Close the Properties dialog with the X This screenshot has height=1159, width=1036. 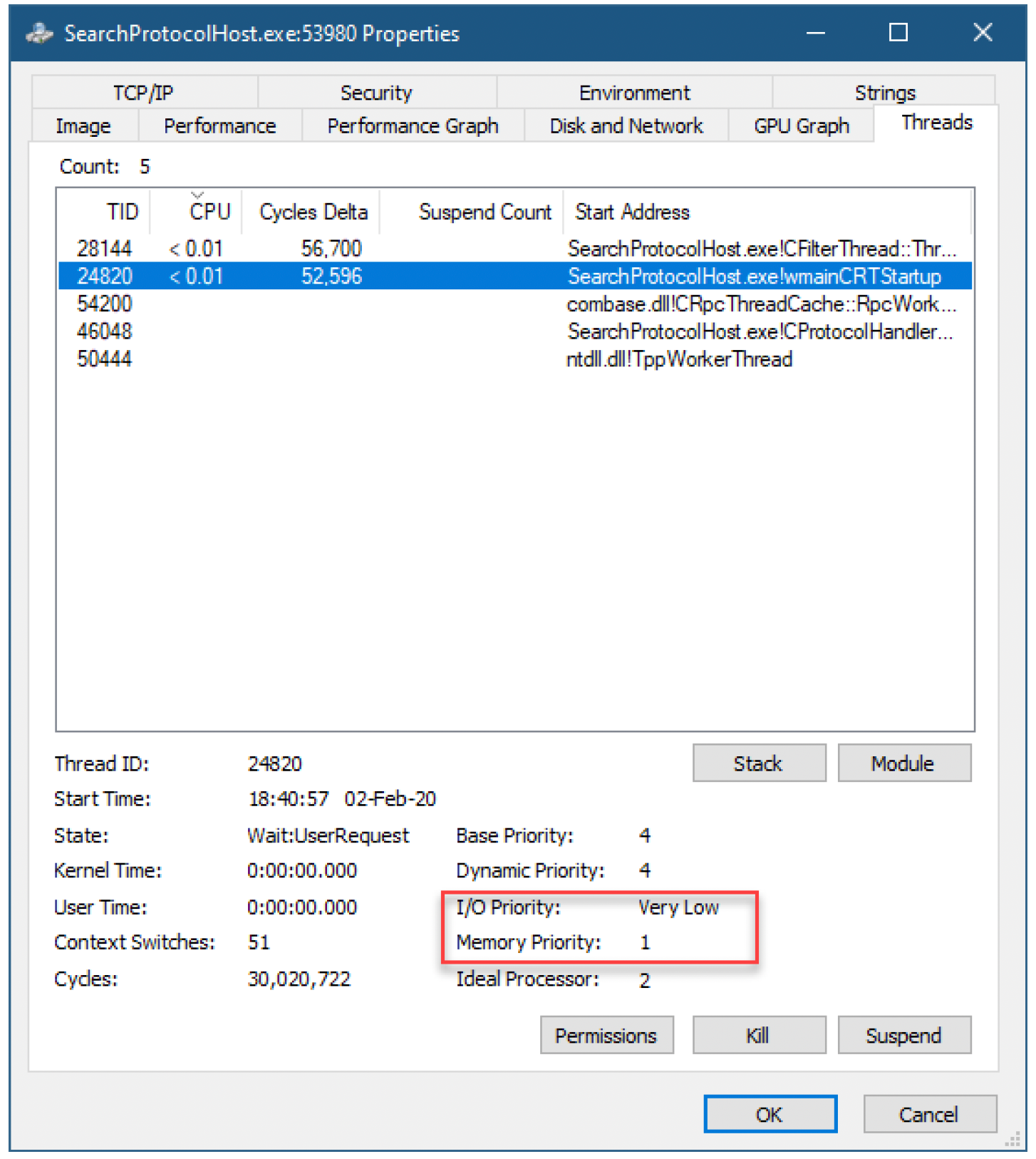(983, 33)
